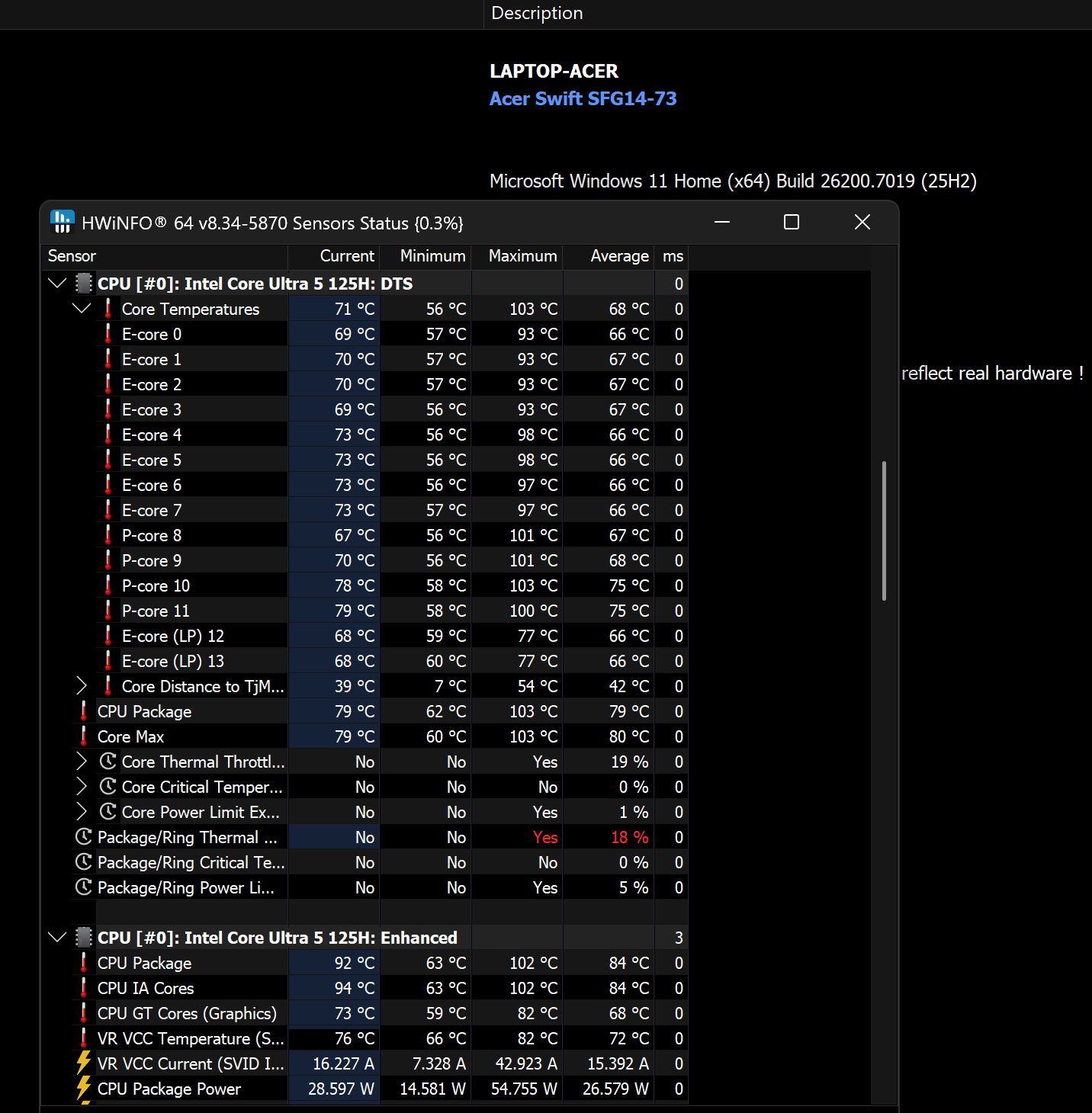Click lightning icon beside VR VCC Current
The image size is (1092, 1113).
84,1063
